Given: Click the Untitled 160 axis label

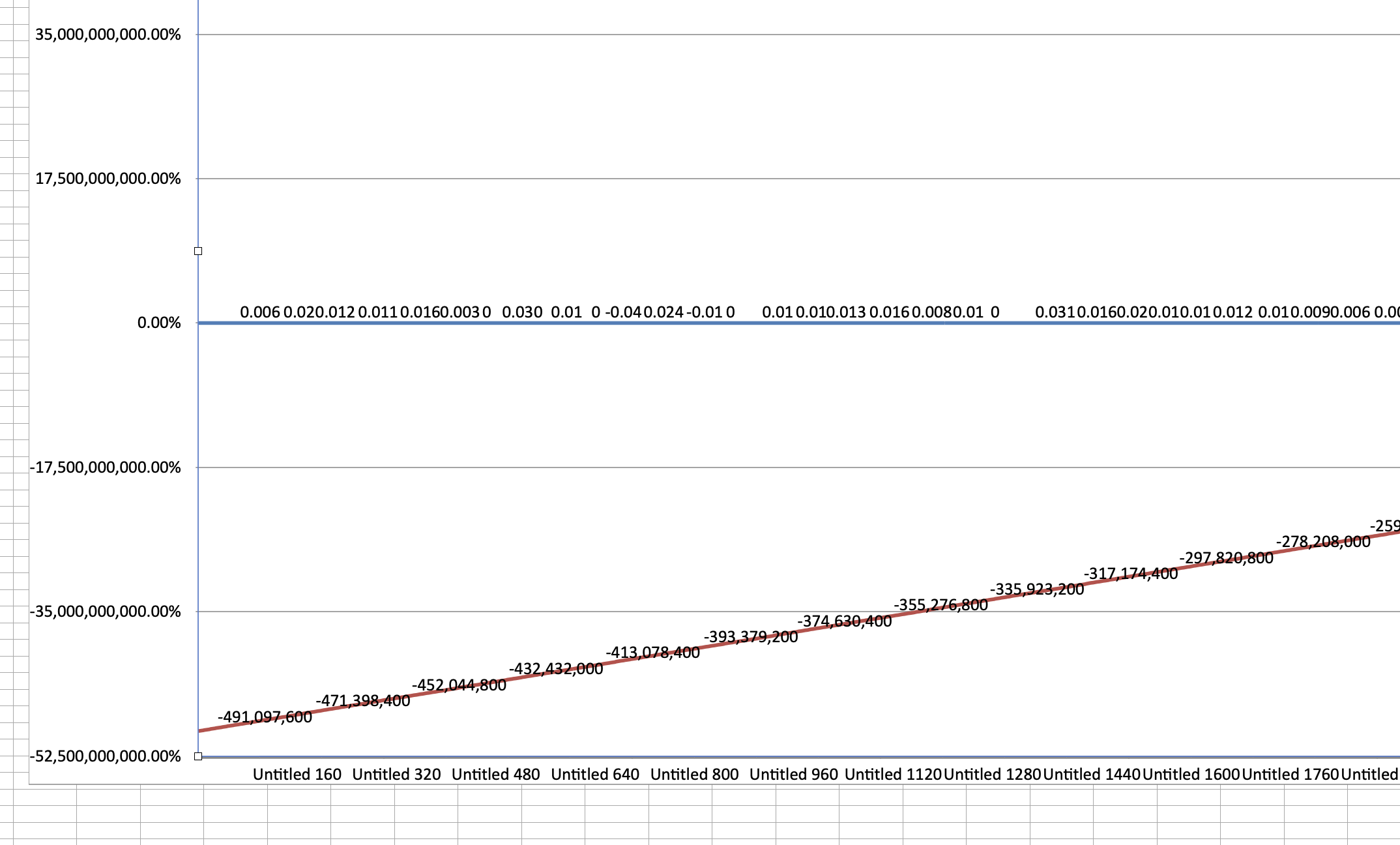Looking at the screenshot, I should click(297, 775).
